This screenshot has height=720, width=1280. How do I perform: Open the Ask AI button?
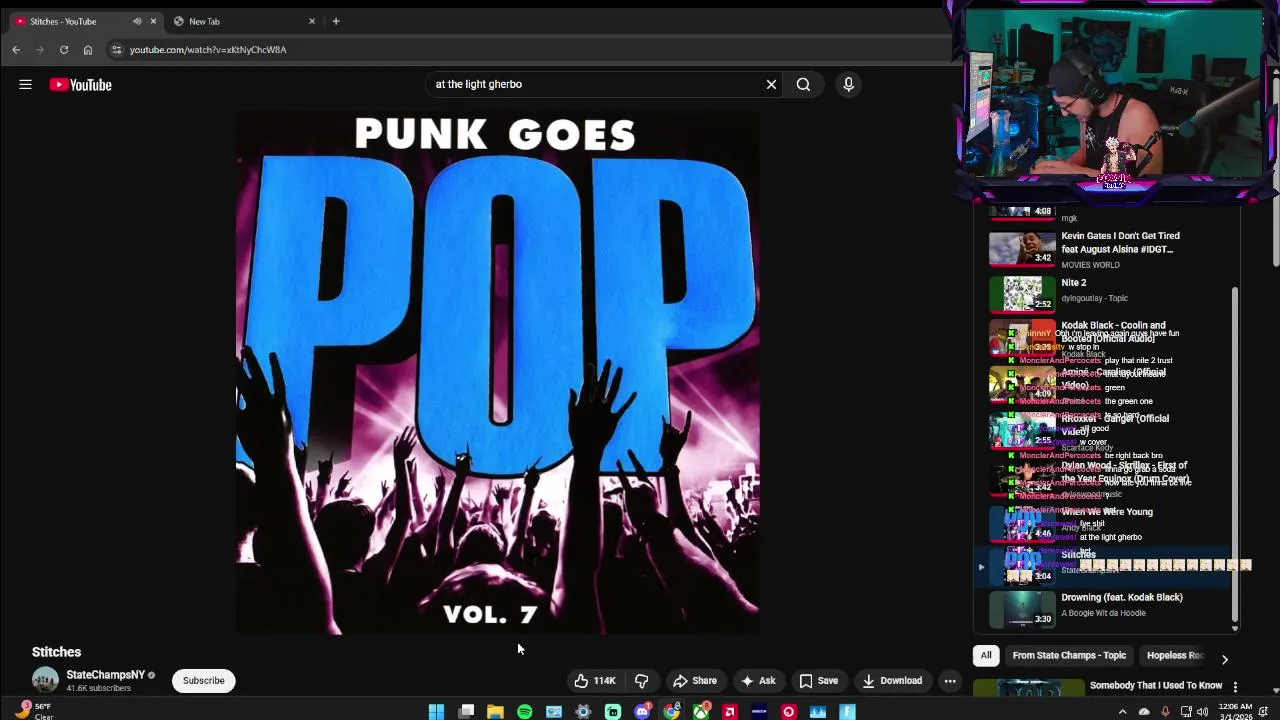[758, 681]
